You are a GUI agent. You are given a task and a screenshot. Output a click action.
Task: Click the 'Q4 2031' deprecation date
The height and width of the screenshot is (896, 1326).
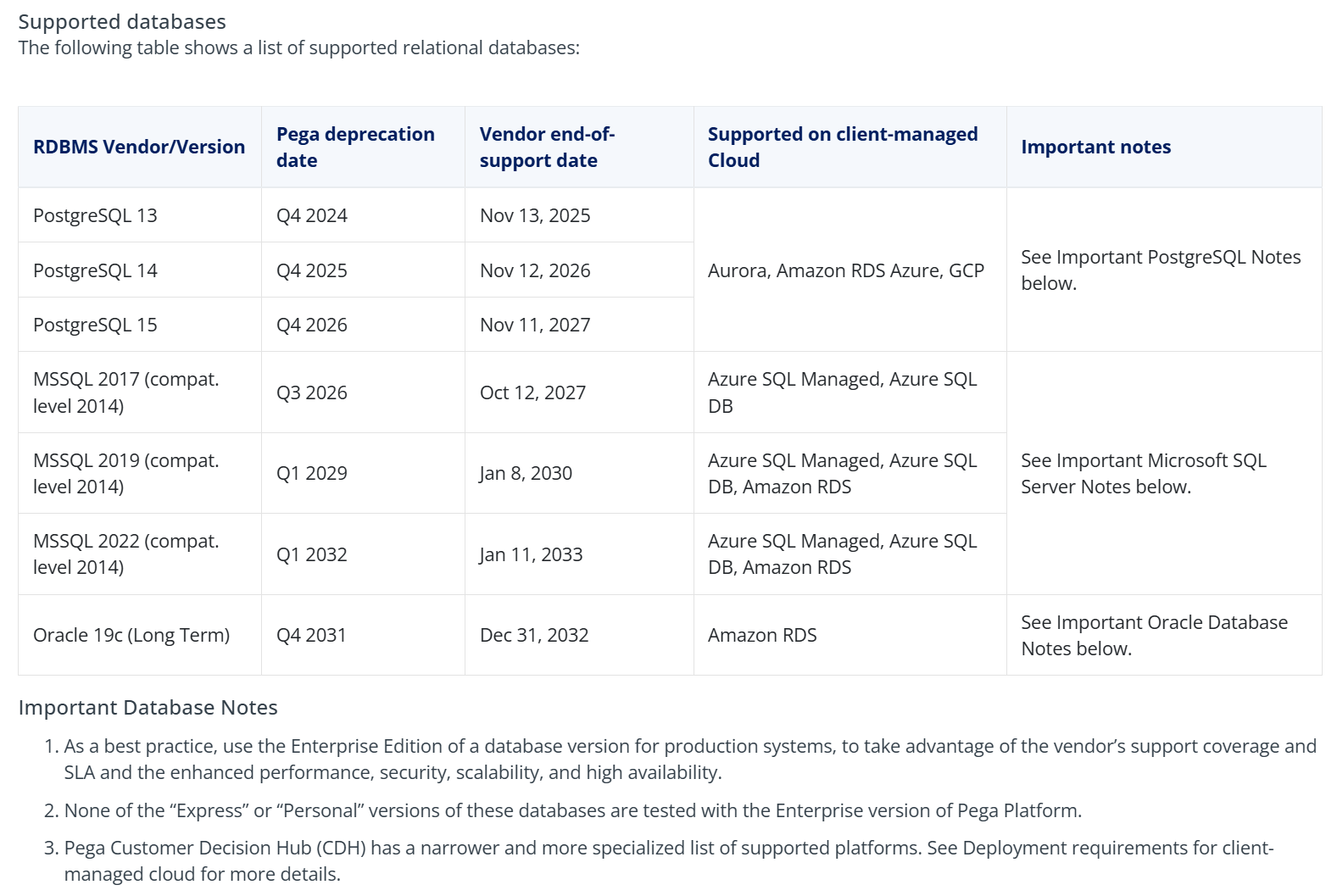pyautogui.click(x=312, y=635)
